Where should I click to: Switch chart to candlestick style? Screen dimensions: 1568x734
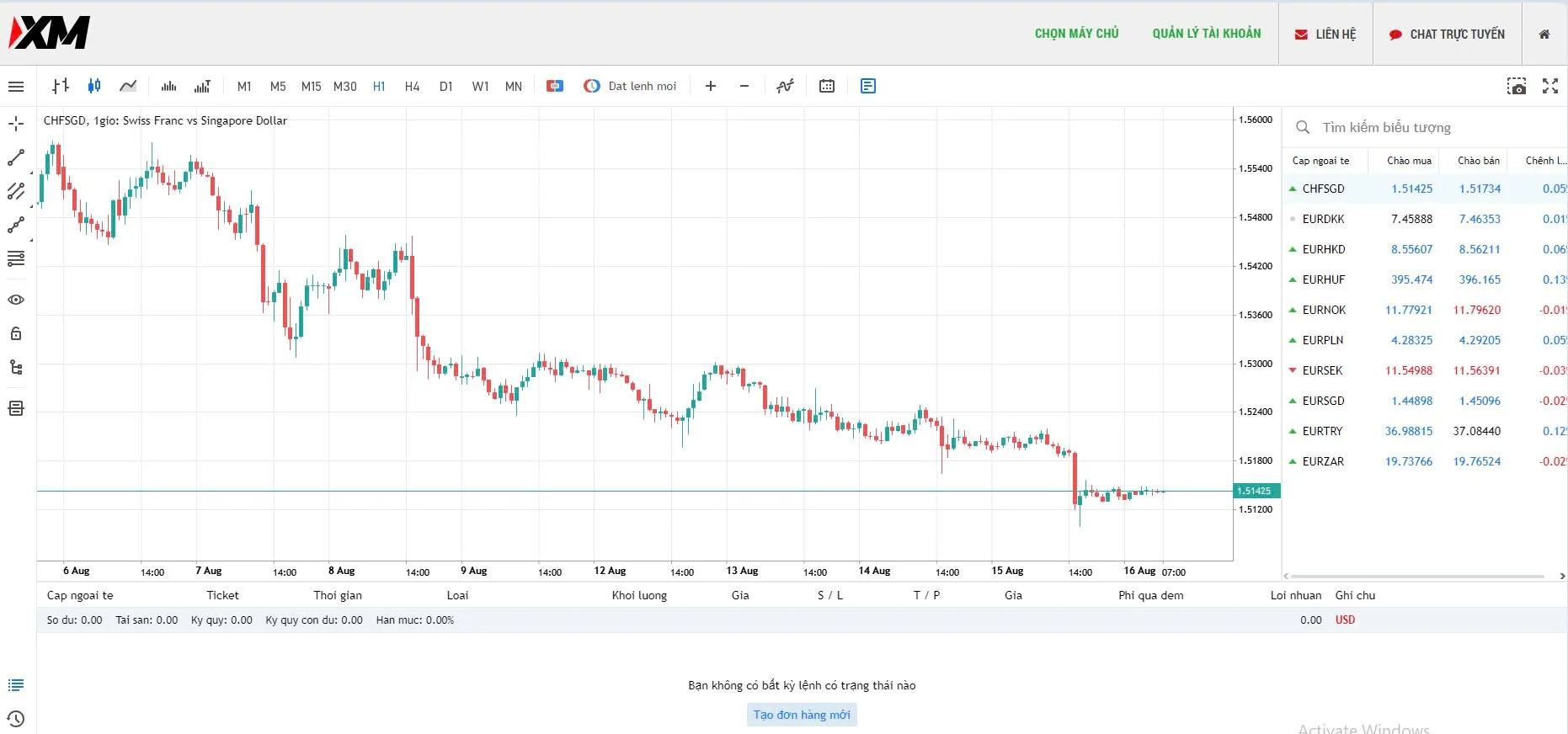point(94,86)
